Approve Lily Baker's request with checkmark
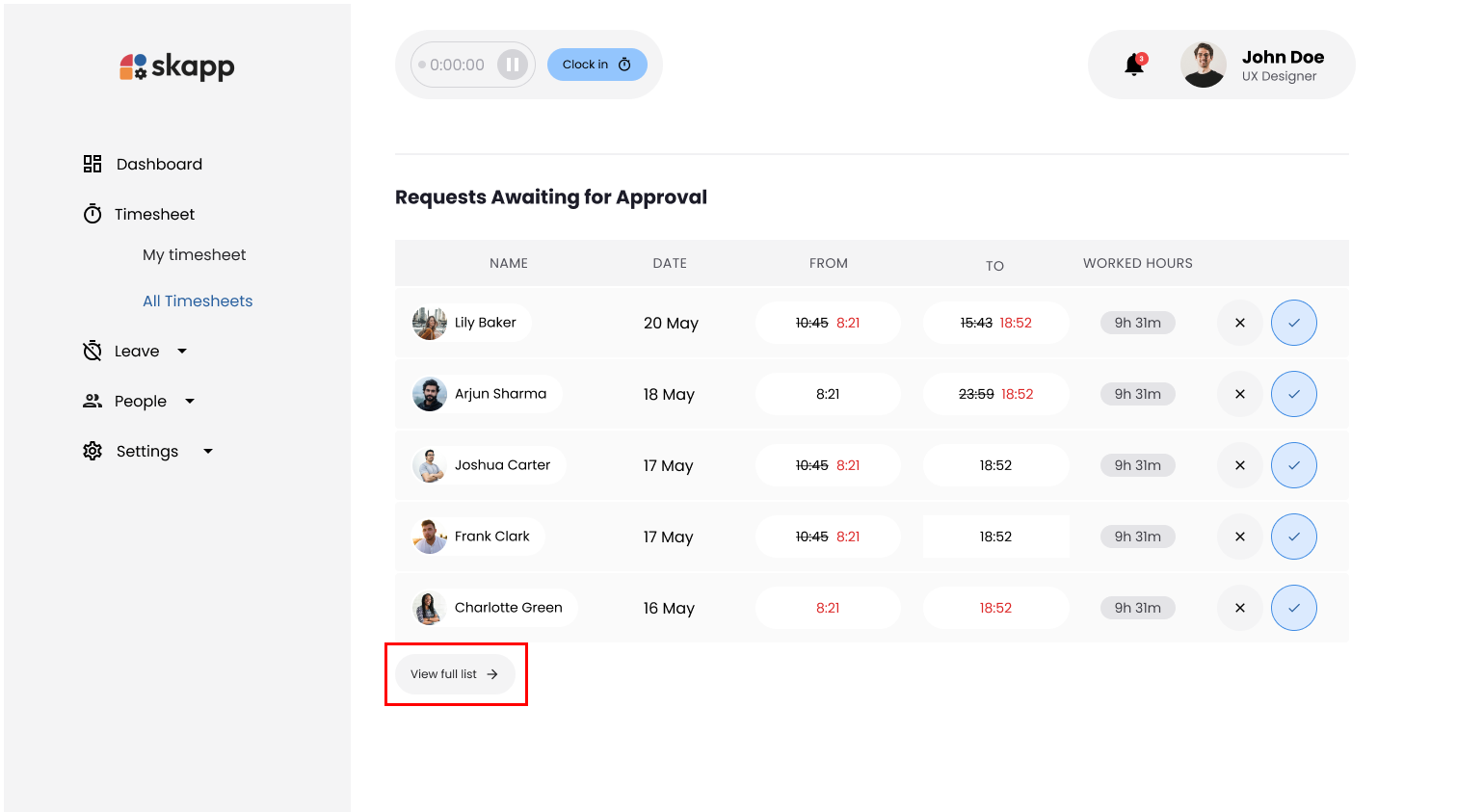Viewport: 1457px width, 812px height. (1293, 323)
